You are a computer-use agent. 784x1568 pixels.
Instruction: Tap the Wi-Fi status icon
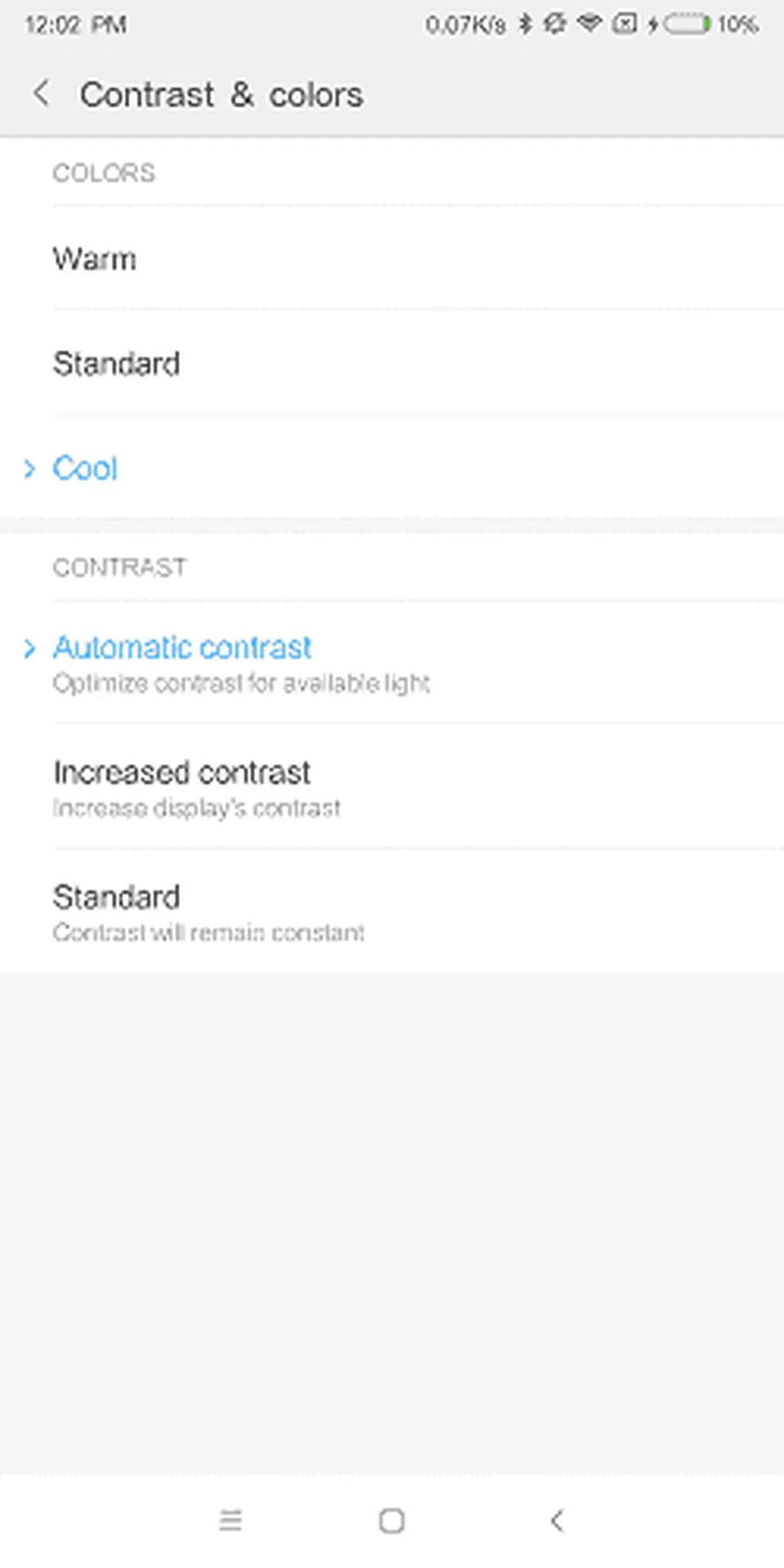point(589,24)
